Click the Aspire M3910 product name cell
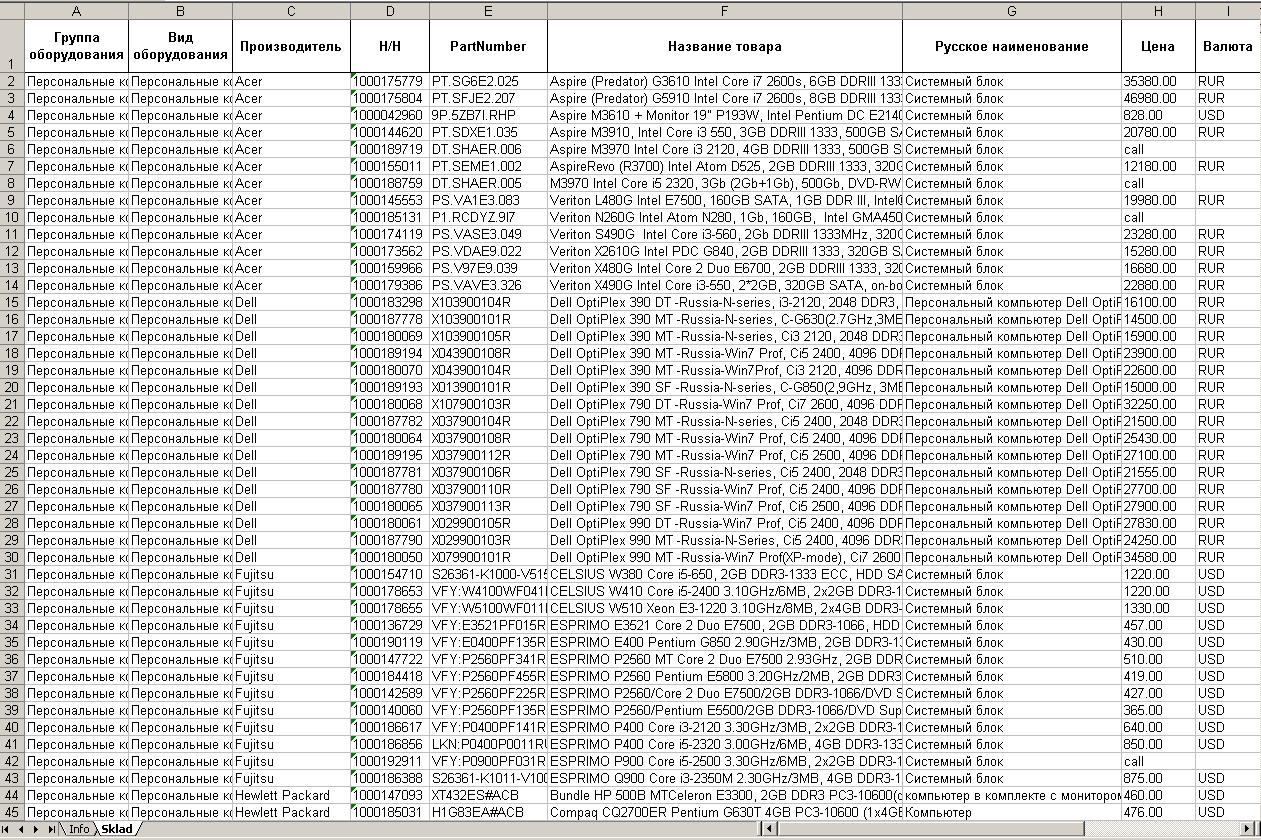The height and width of the screenshot is (840, 1261). tap(725, 132)
